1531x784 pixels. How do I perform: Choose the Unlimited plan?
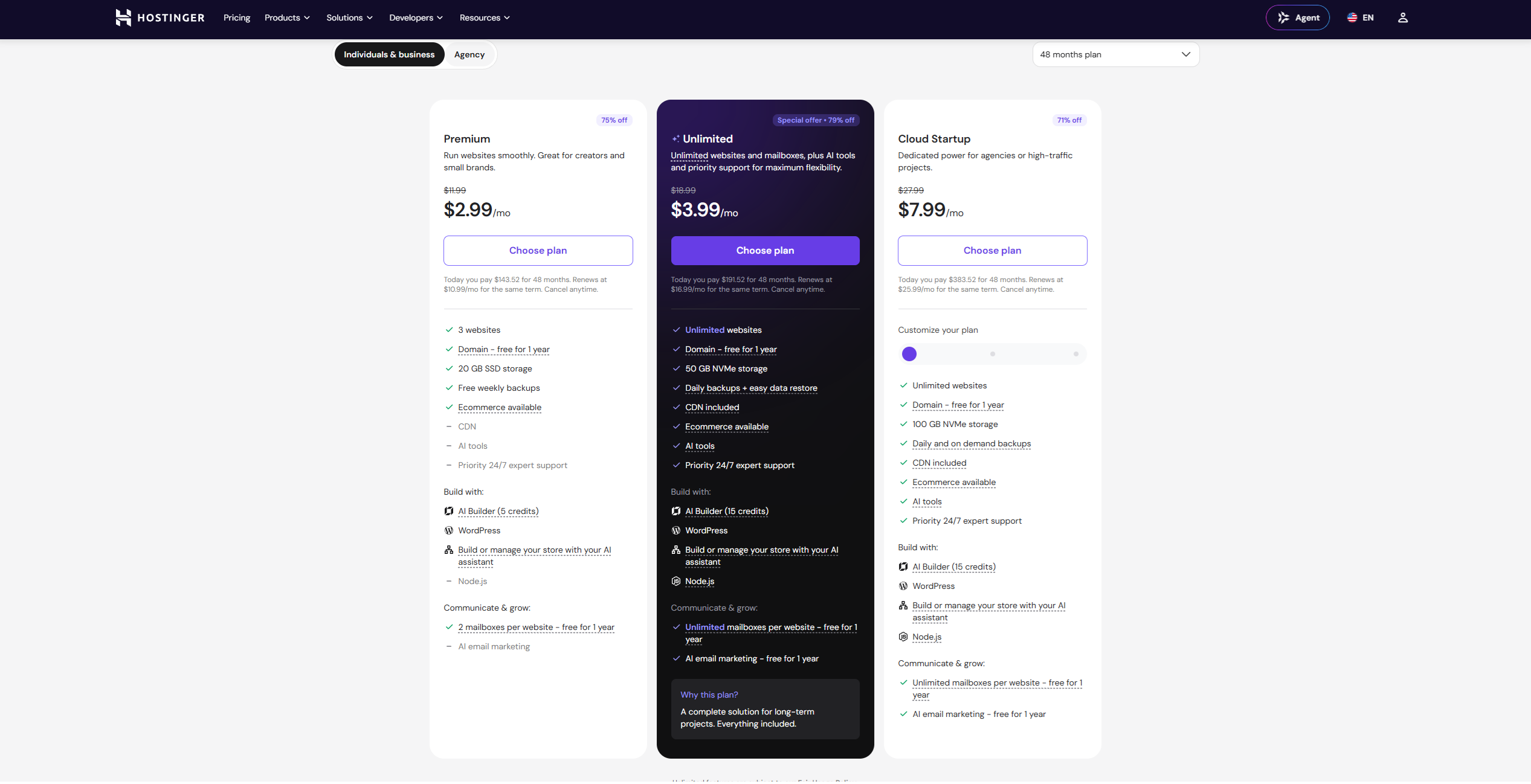765,251
